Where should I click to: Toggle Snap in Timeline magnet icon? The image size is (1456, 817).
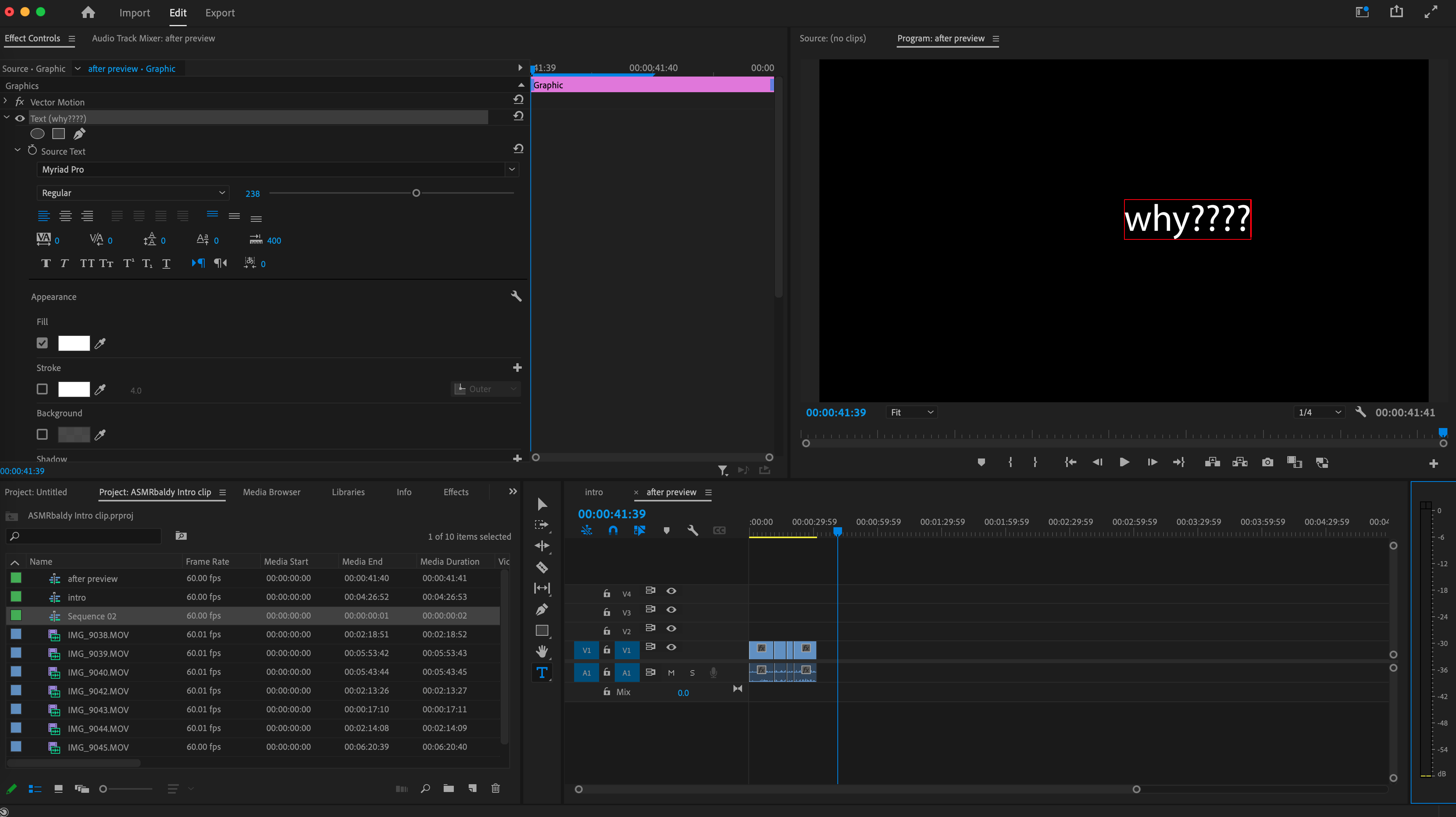click(x=613, y=530)
